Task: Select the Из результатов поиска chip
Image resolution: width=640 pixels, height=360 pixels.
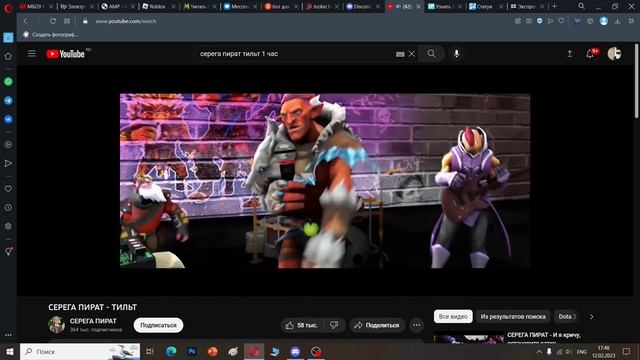Action: point(513,316)
